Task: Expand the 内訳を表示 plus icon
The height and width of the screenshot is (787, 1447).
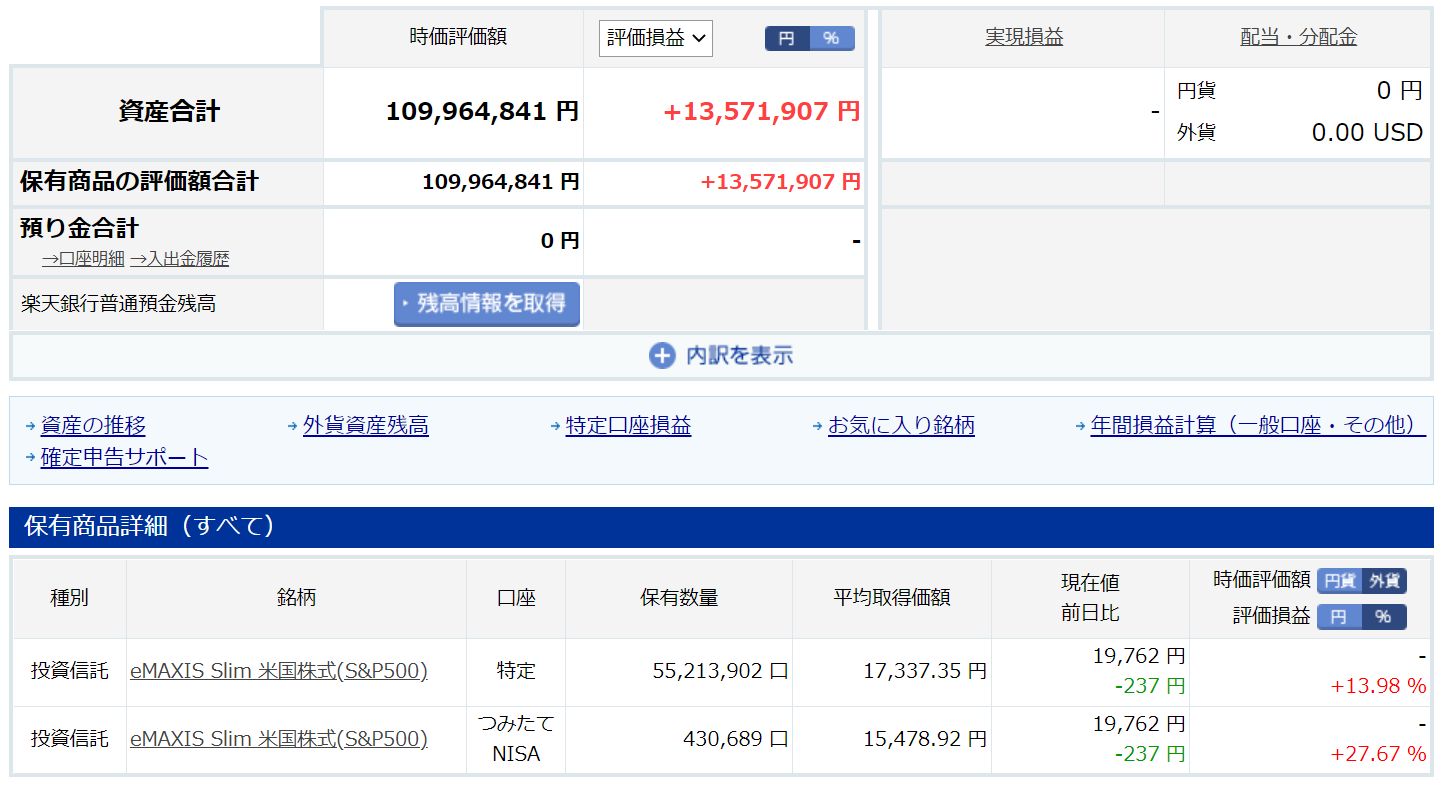Action: click(662, 356)
